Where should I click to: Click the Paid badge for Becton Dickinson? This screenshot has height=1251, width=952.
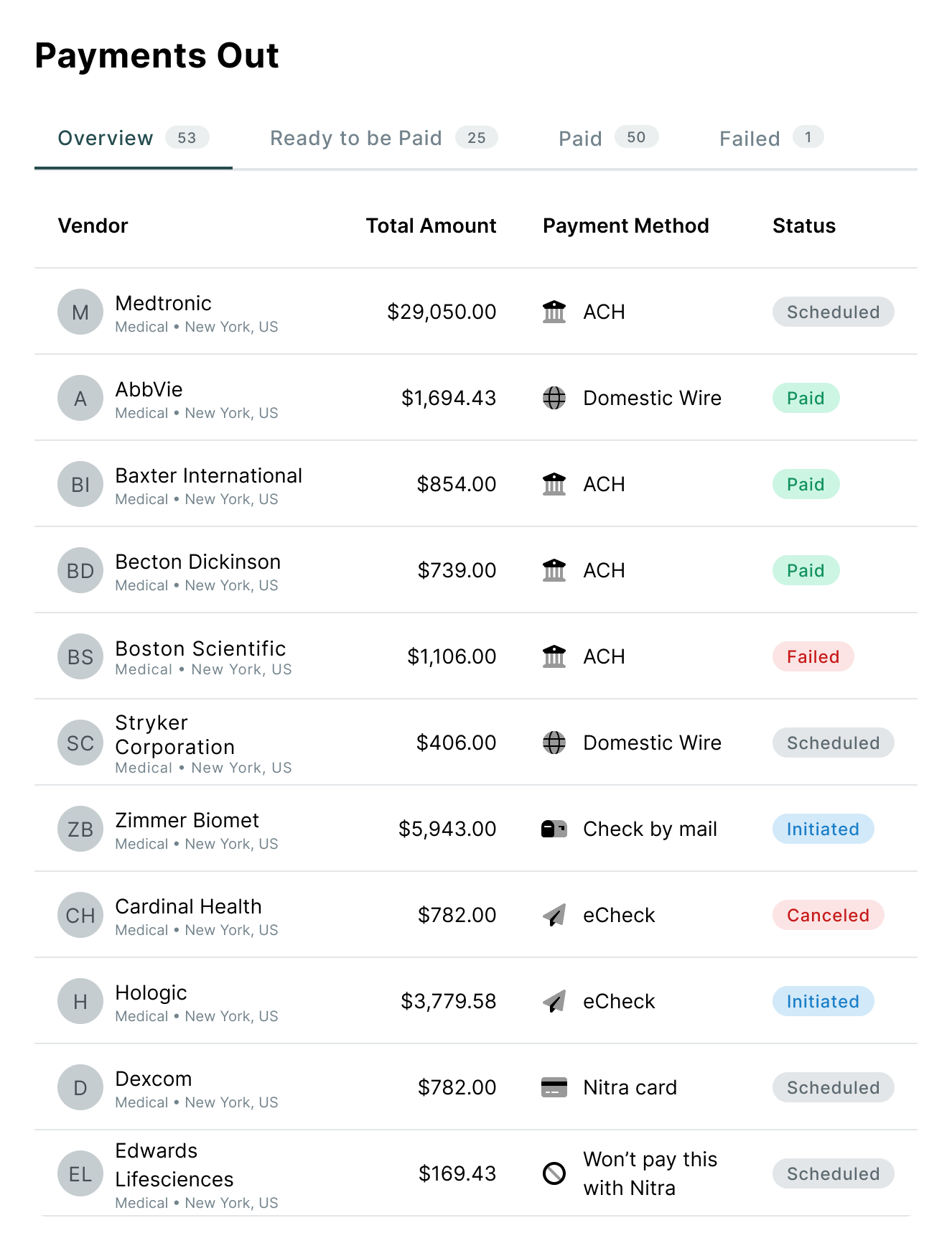tap(806, 570)
